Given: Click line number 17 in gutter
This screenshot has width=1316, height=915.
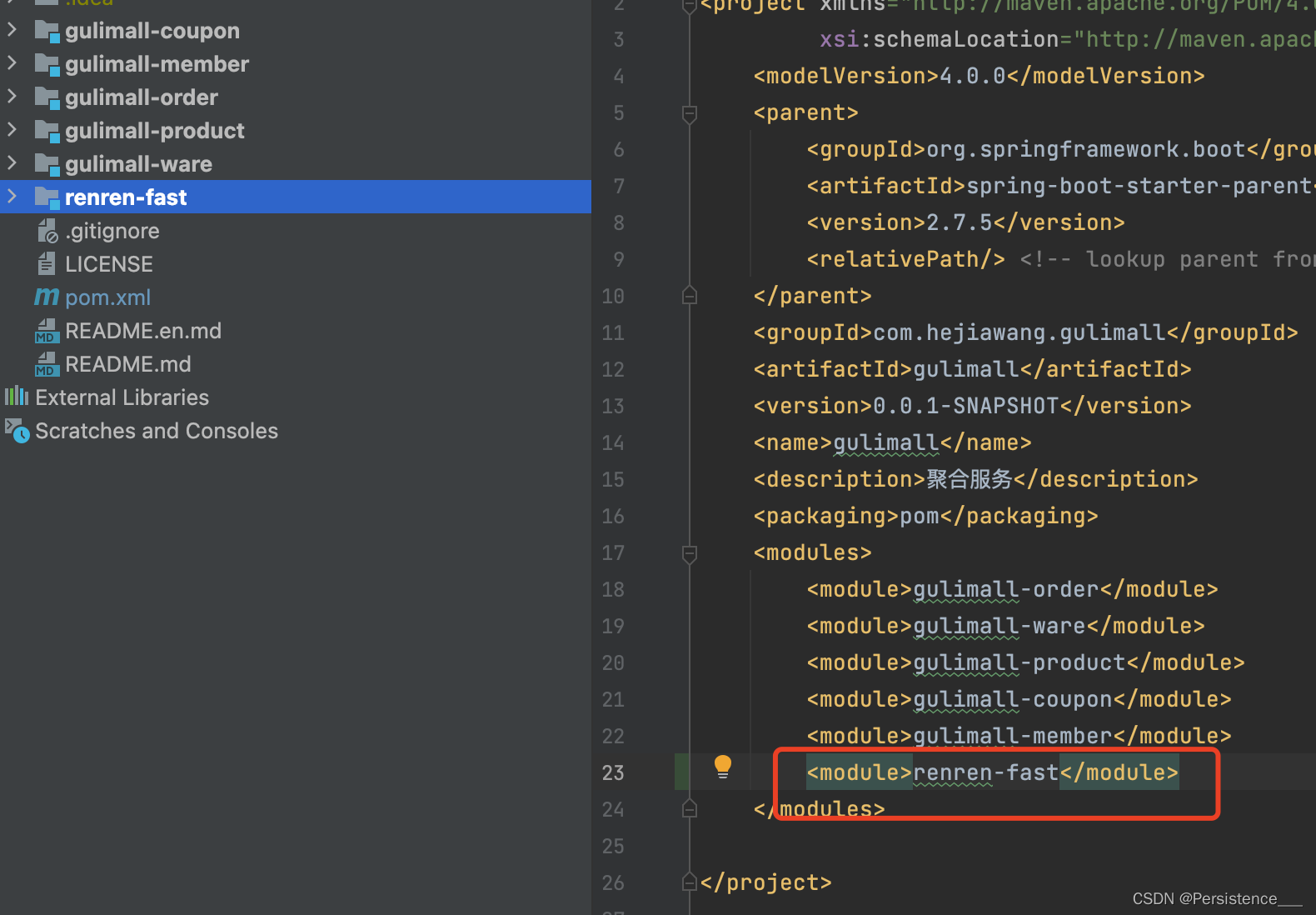Looking at the screenshot, I should [x=613, y=552].
